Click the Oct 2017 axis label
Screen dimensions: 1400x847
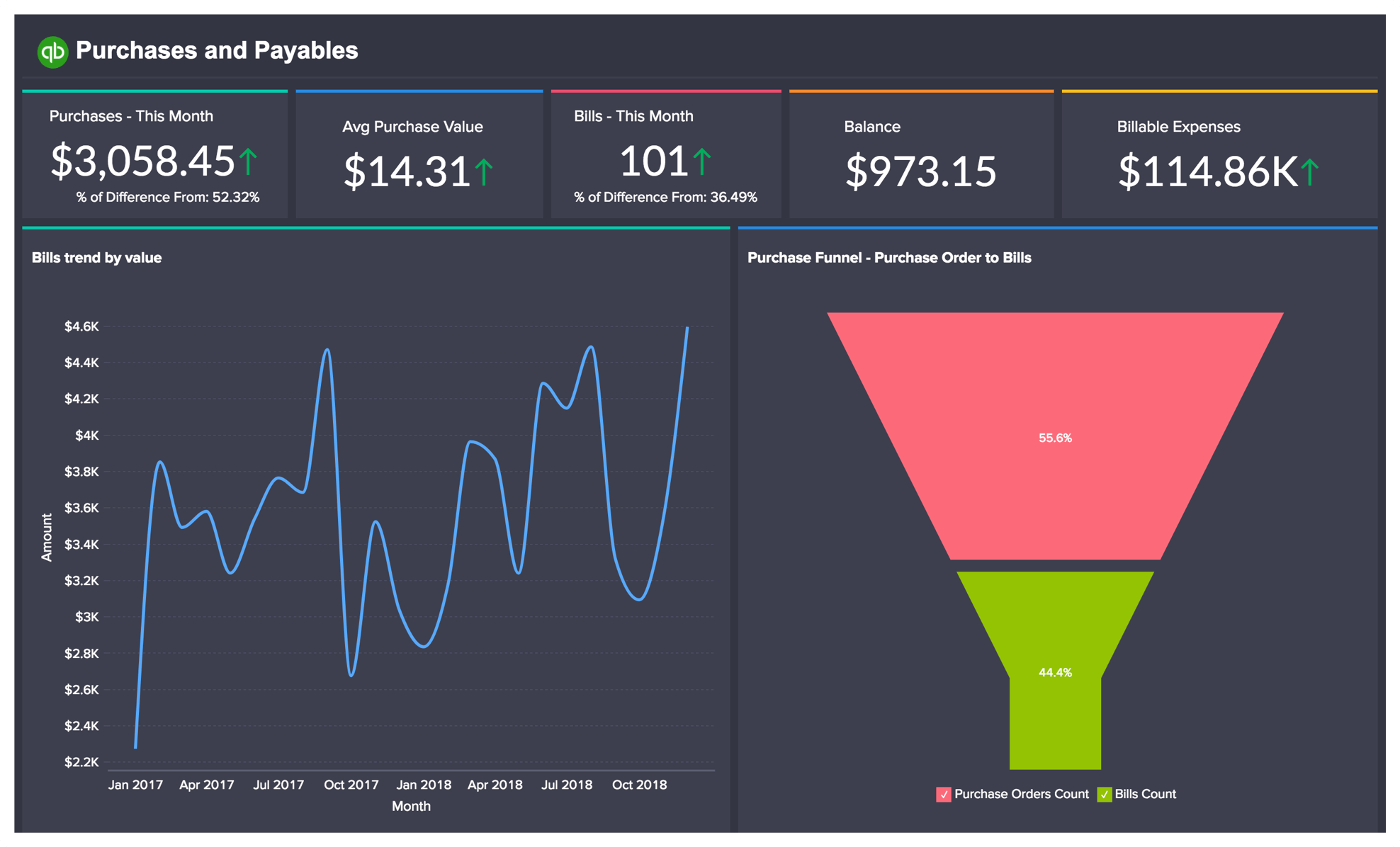tap(351, 785)
